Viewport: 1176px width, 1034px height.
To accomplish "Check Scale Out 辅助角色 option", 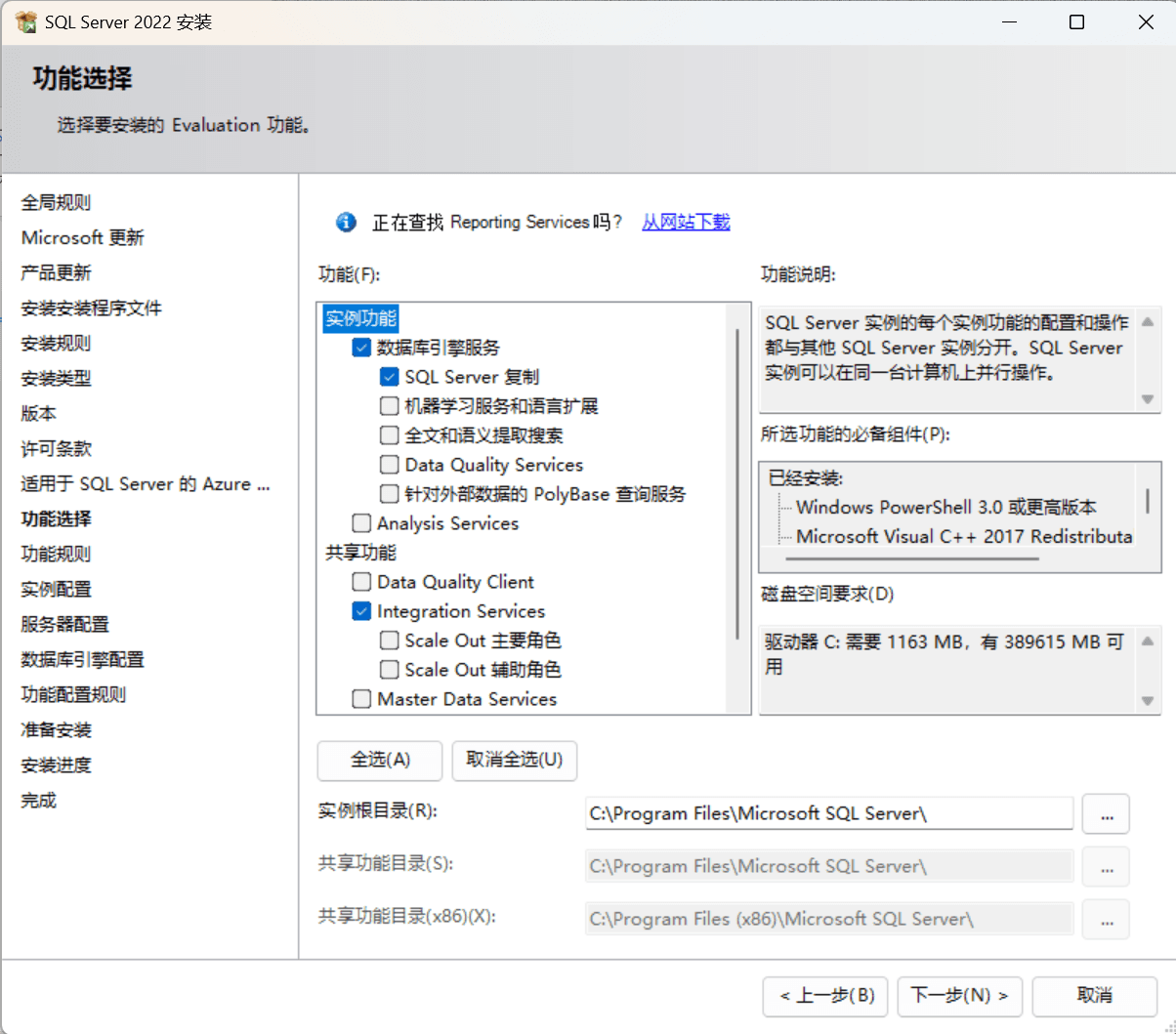I will coord(390,670).
